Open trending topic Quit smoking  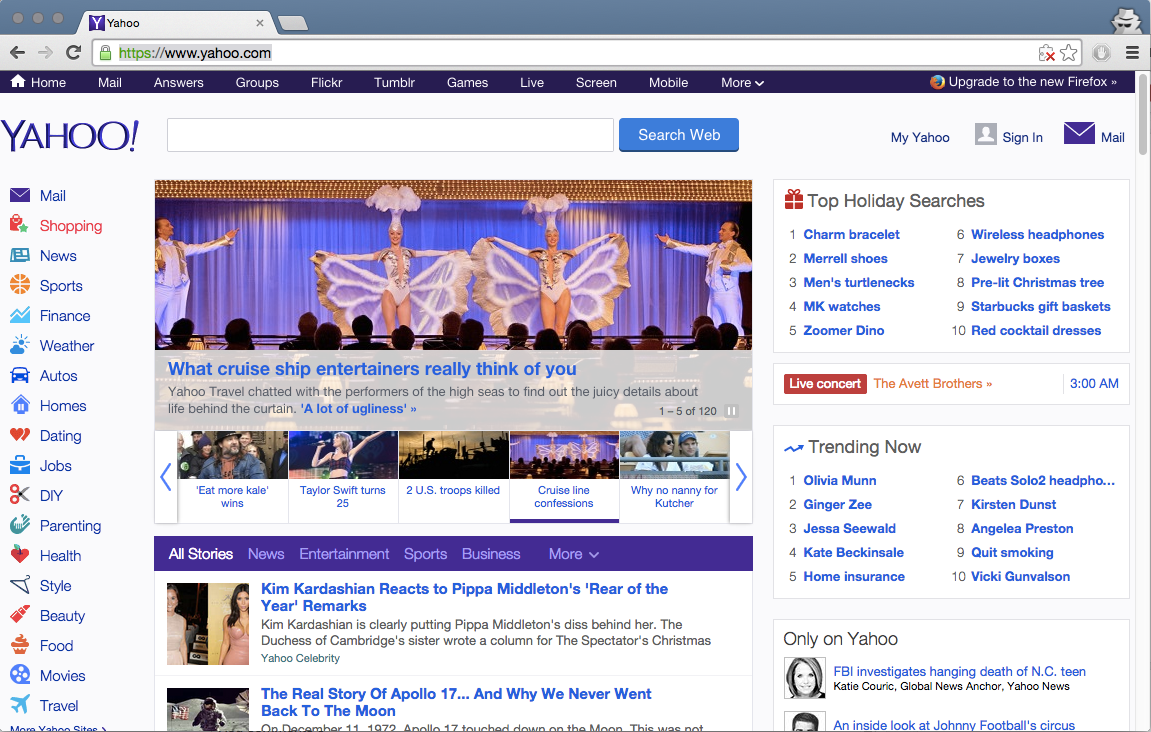tap(1012, 552)
